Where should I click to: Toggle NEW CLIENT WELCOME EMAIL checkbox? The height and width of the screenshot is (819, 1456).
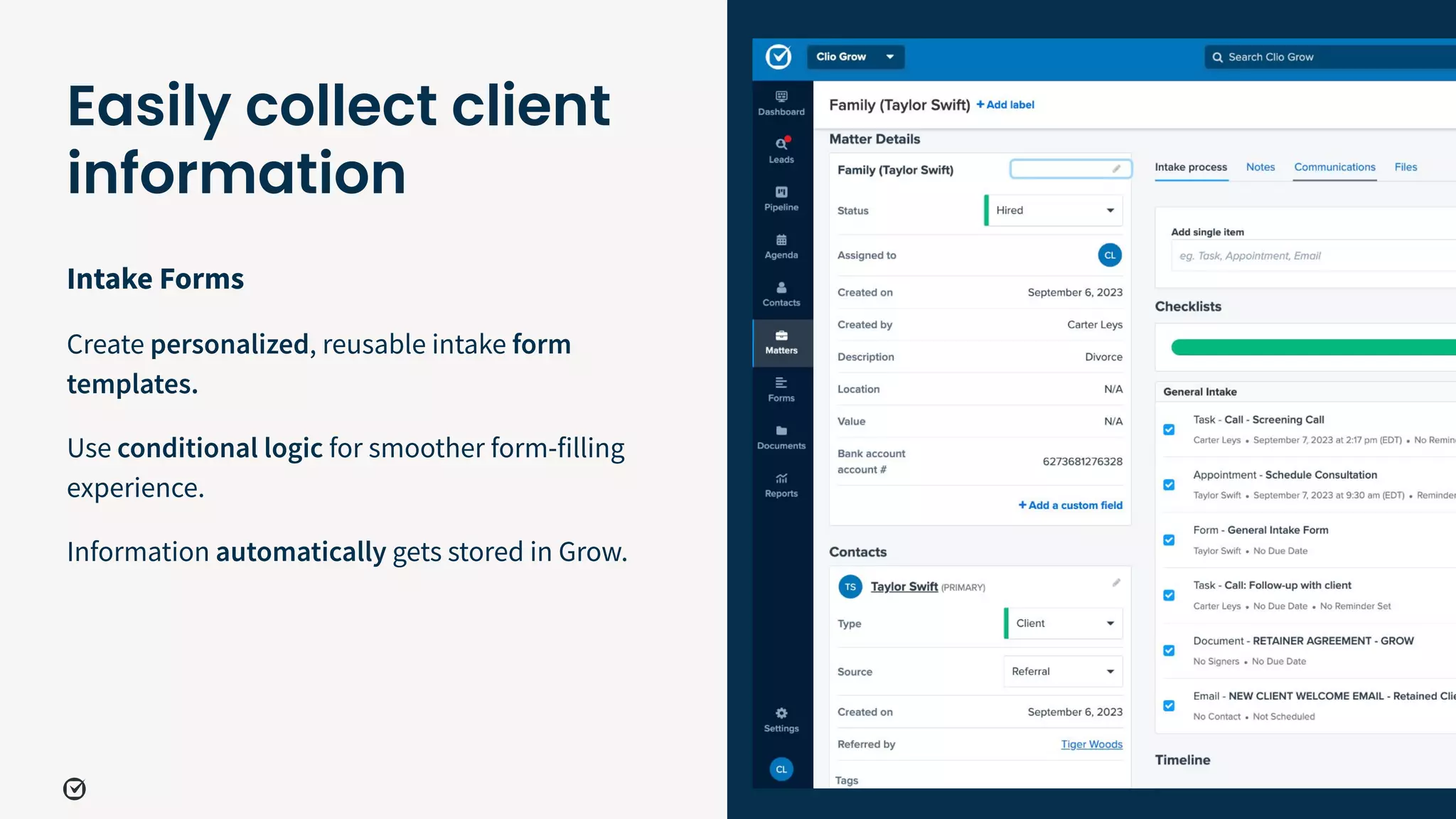coord(1169,705)
